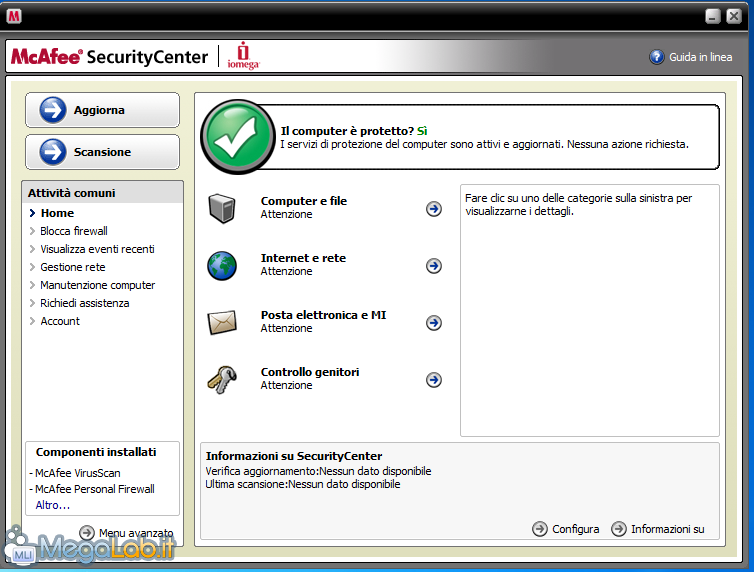
Task: Click the 'Il computer è protetto? Sì' status text
Action: [354, 131]
